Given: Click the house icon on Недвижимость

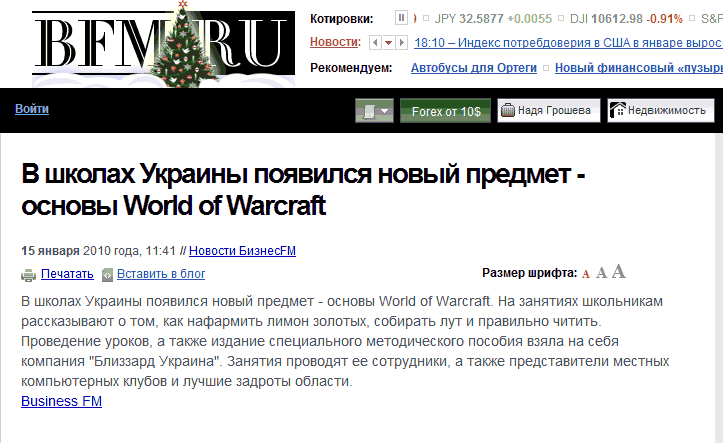Looking at the screenshot, I should click(617, 110).
